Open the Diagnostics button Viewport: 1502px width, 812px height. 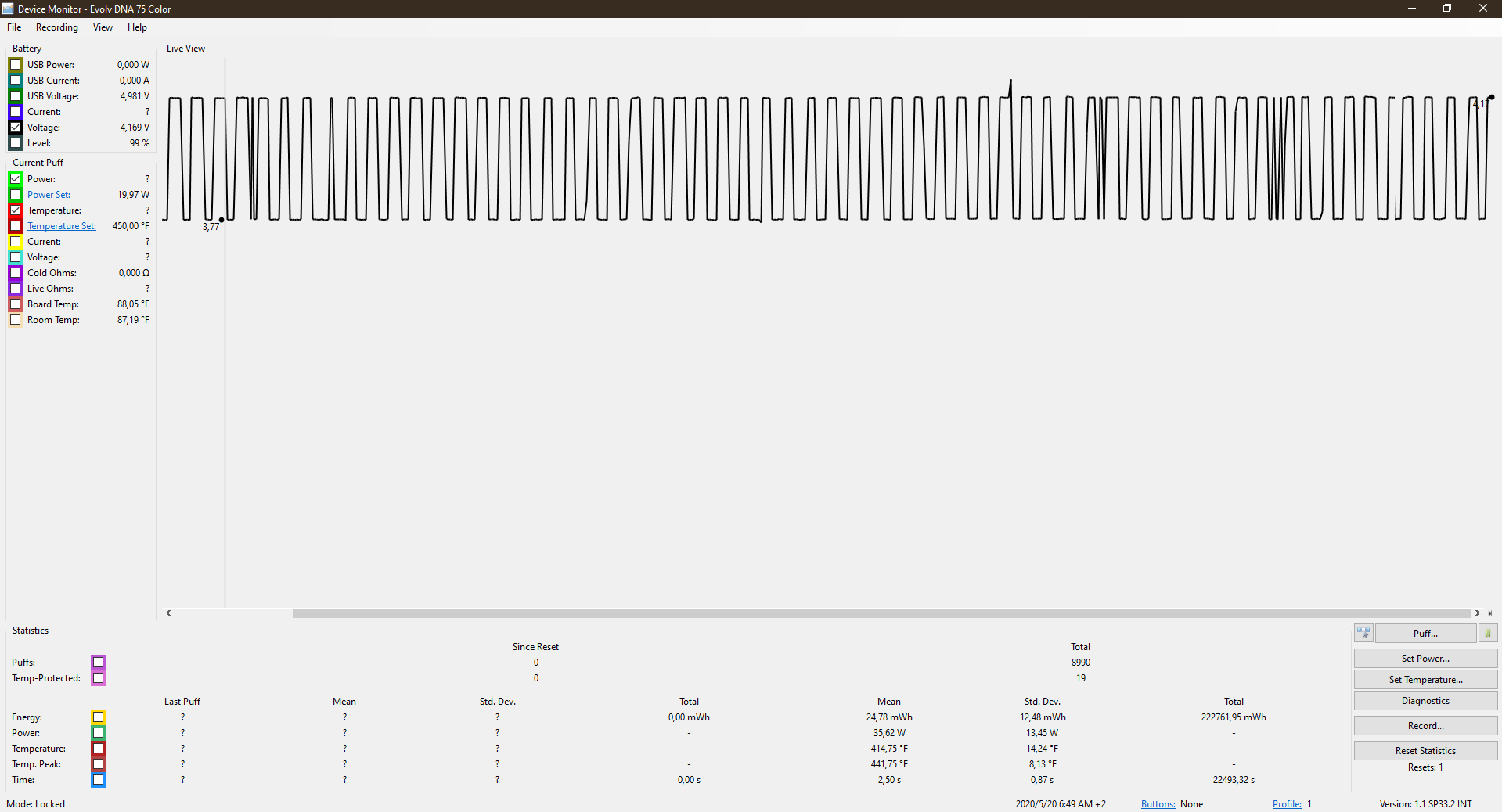(x=1425, y=701)
